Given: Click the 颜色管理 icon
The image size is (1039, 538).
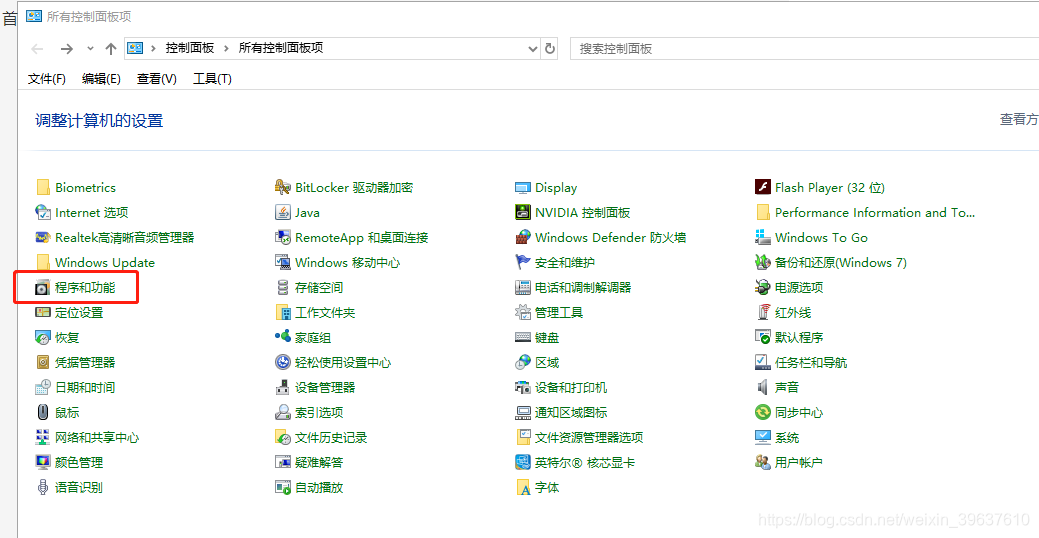Looking at the screenshot, I should pos(43,462).
